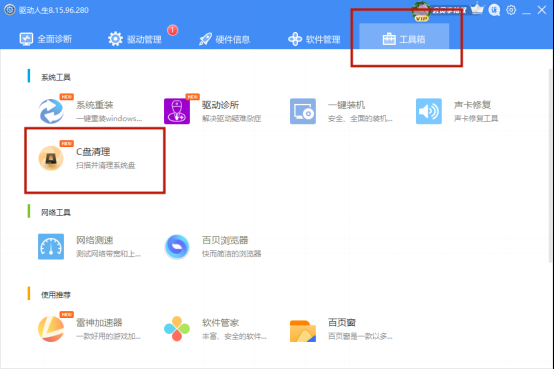Open the 网络测速 network speed test icon

(51, 246)
